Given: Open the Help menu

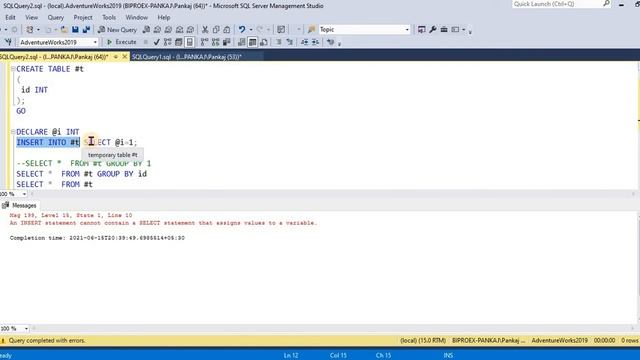Looking at the screenshot, I should (x=164, y=18).
